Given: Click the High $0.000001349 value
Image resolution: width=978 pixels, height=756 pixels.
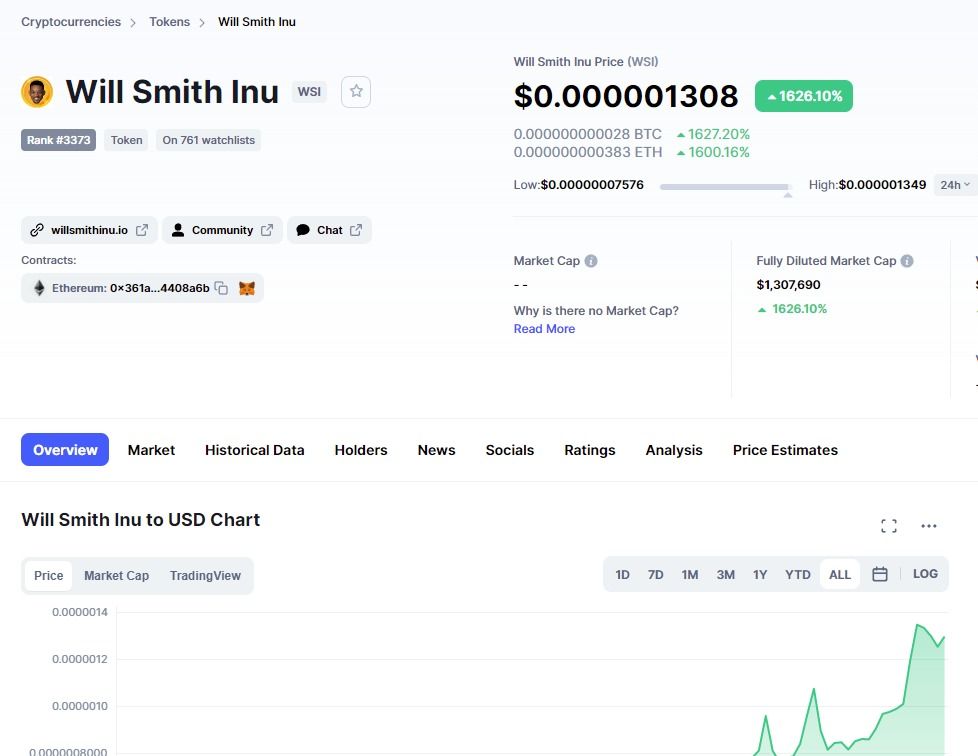Looking at the screenshot, I should (882, 185).
